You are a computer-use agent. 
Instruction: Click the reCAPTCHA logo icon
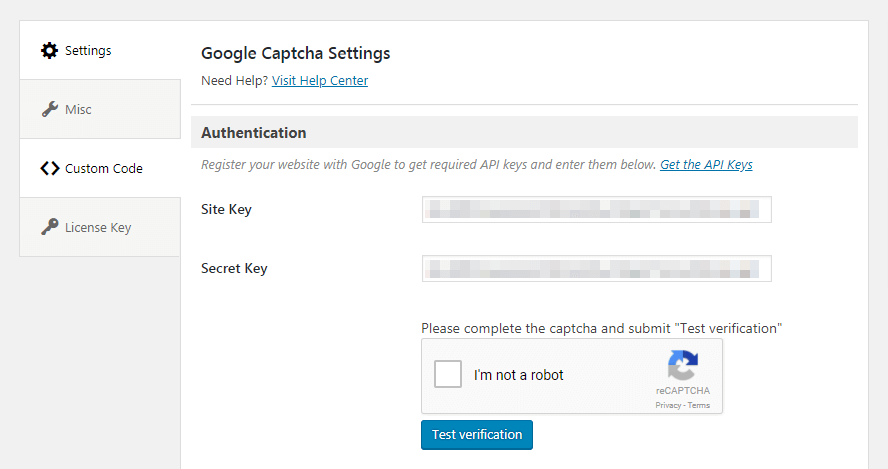(x=683, y=366)
